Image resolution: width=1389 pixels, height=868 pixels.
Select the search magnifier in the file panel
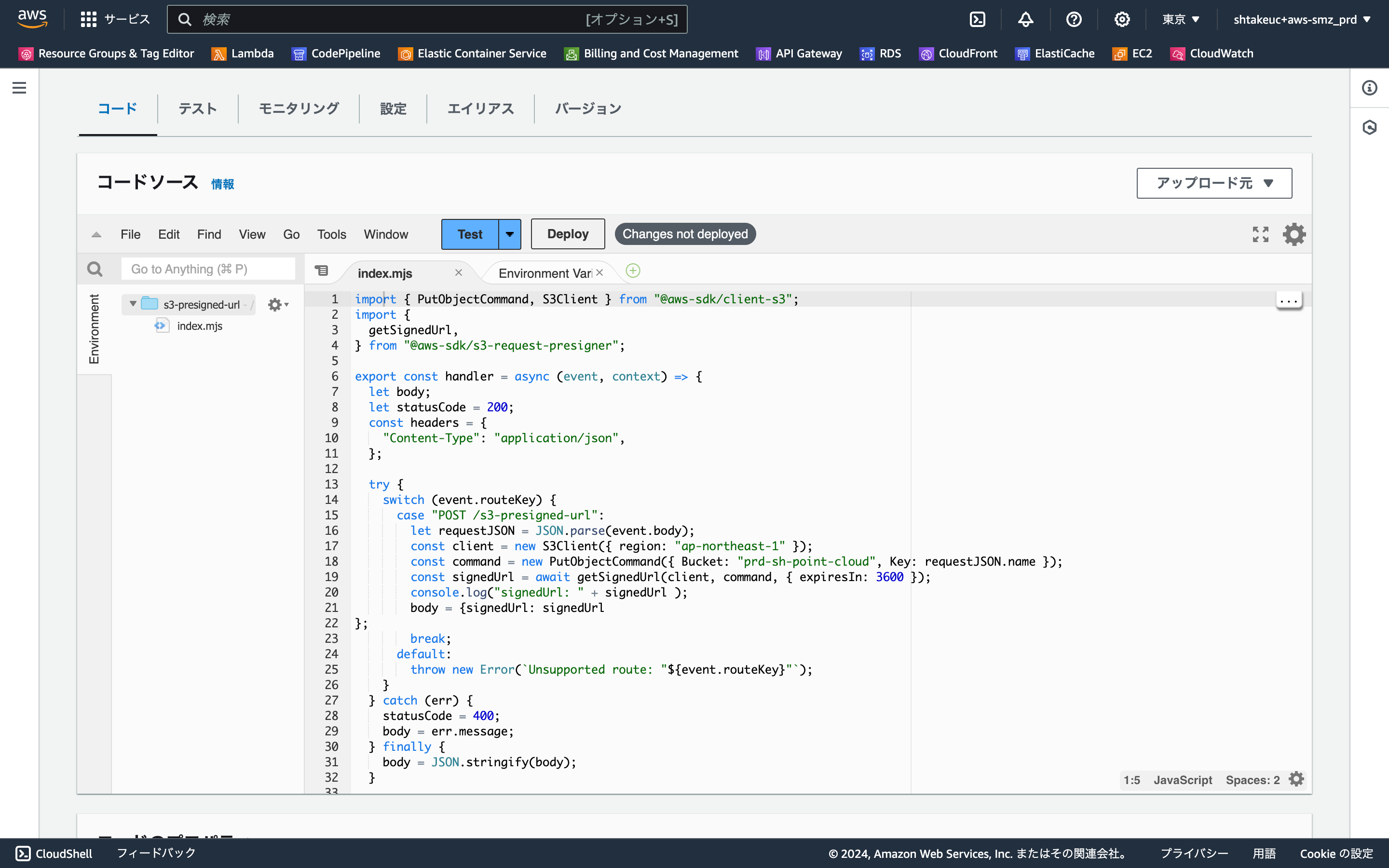point(95,268)
